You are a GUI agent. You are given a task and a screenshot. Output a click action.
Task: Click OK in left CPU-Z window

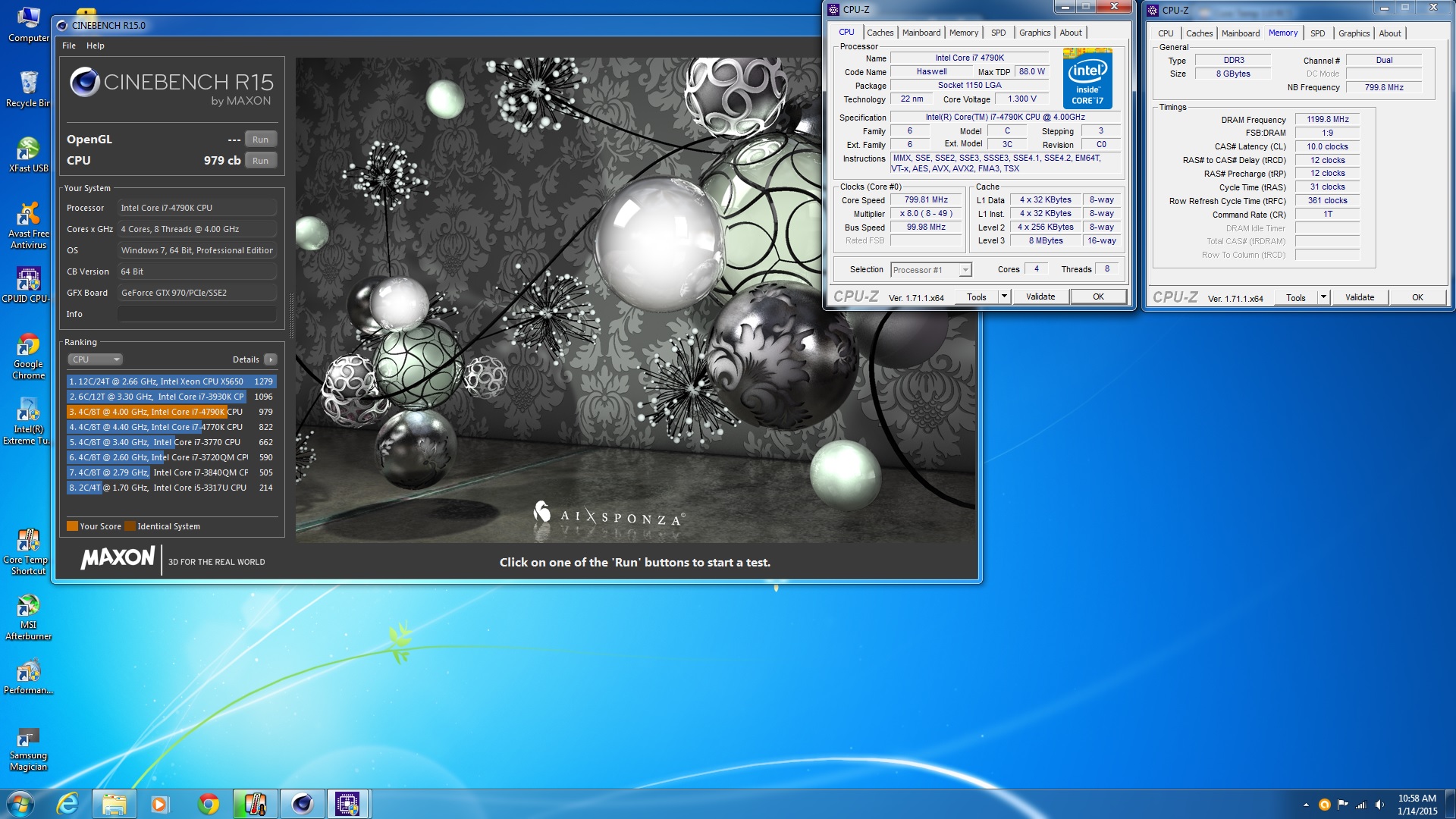(x=1098, y=297)
